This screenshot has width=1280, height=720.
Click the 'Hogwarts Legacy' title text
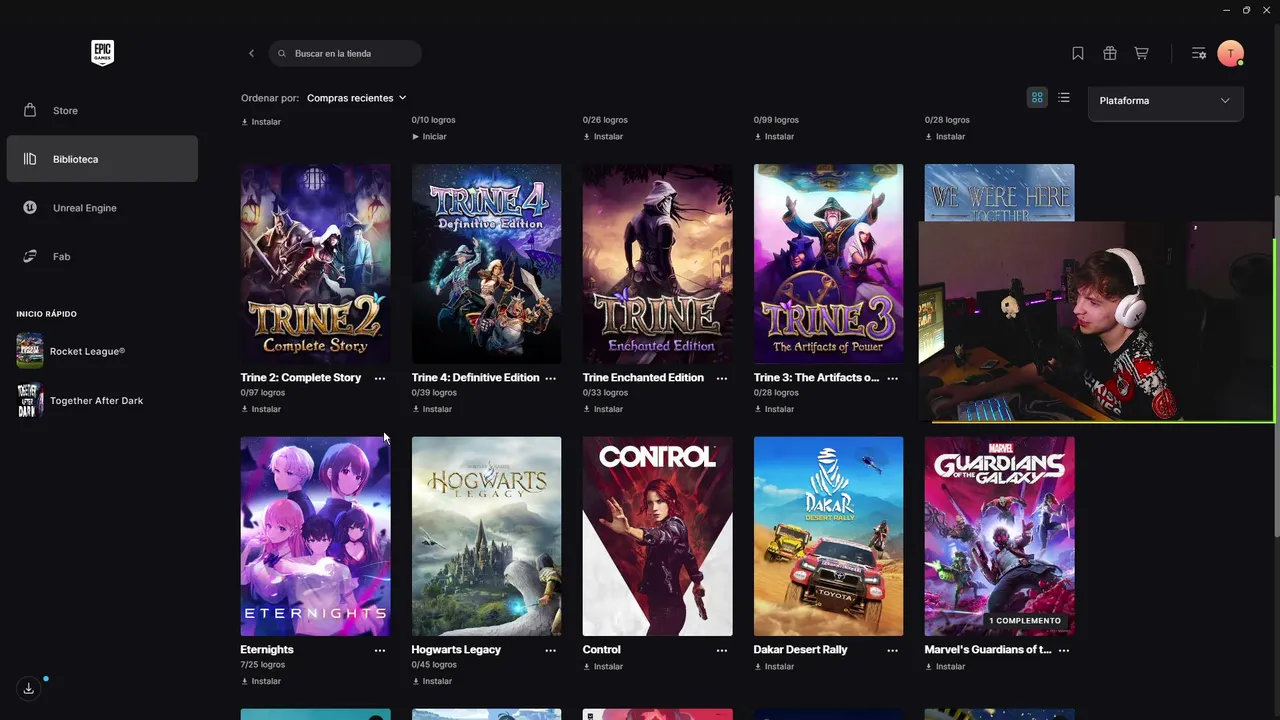pos(456,650)
